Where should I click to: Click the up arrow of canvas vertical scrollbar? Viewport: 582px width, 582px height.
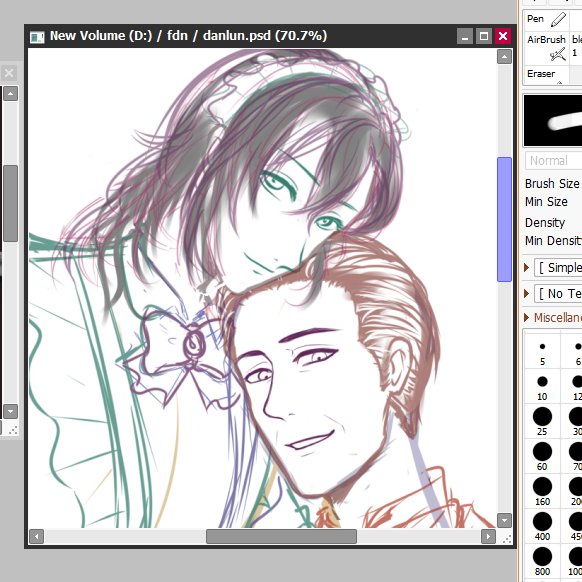tap(504, 57)
